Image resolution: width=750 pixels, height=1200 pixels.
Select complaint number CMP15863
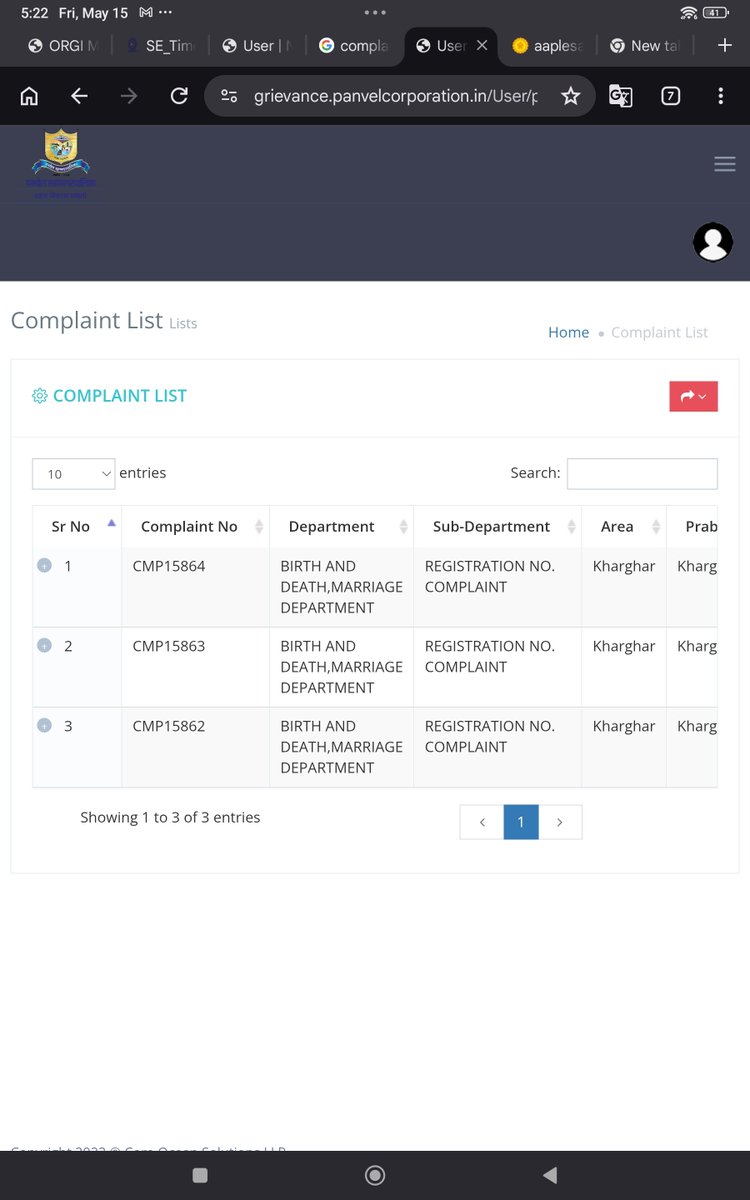click(169, 646)
